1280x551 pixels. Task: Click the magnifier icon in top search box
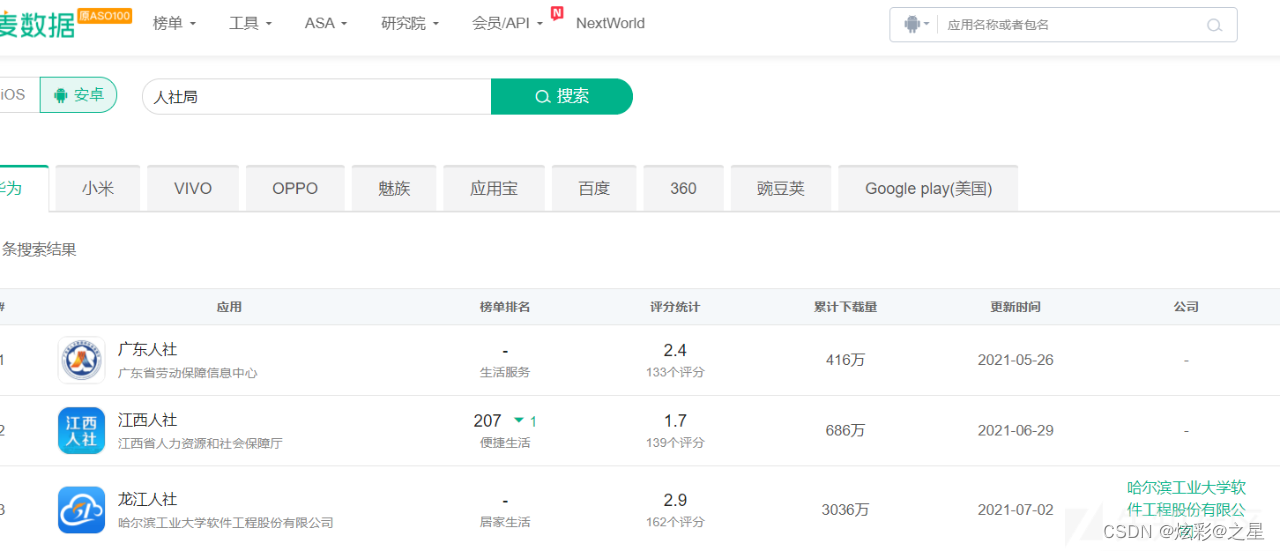(1214, 25)
